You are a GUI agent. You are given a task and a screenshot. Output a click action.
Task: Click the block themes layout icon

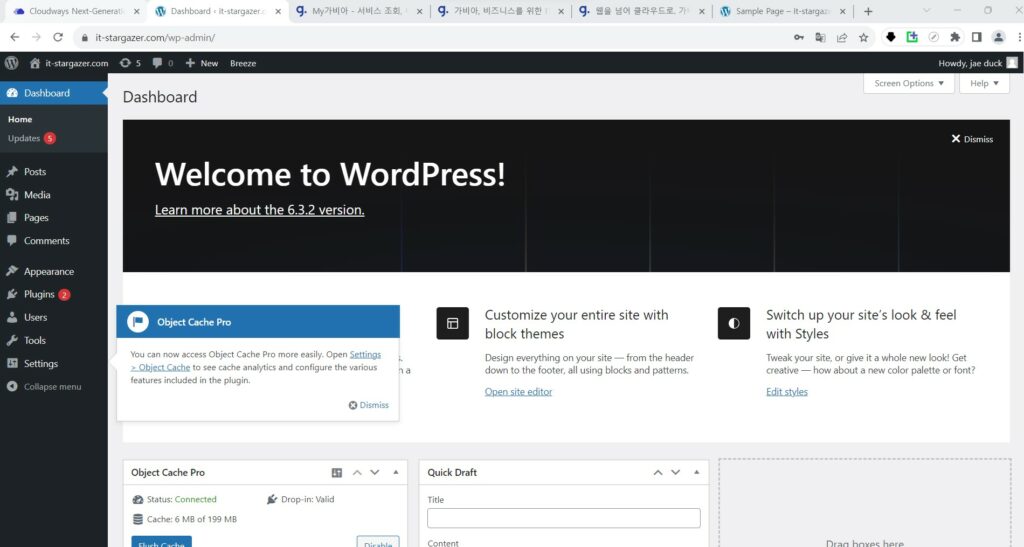[453, 323]
